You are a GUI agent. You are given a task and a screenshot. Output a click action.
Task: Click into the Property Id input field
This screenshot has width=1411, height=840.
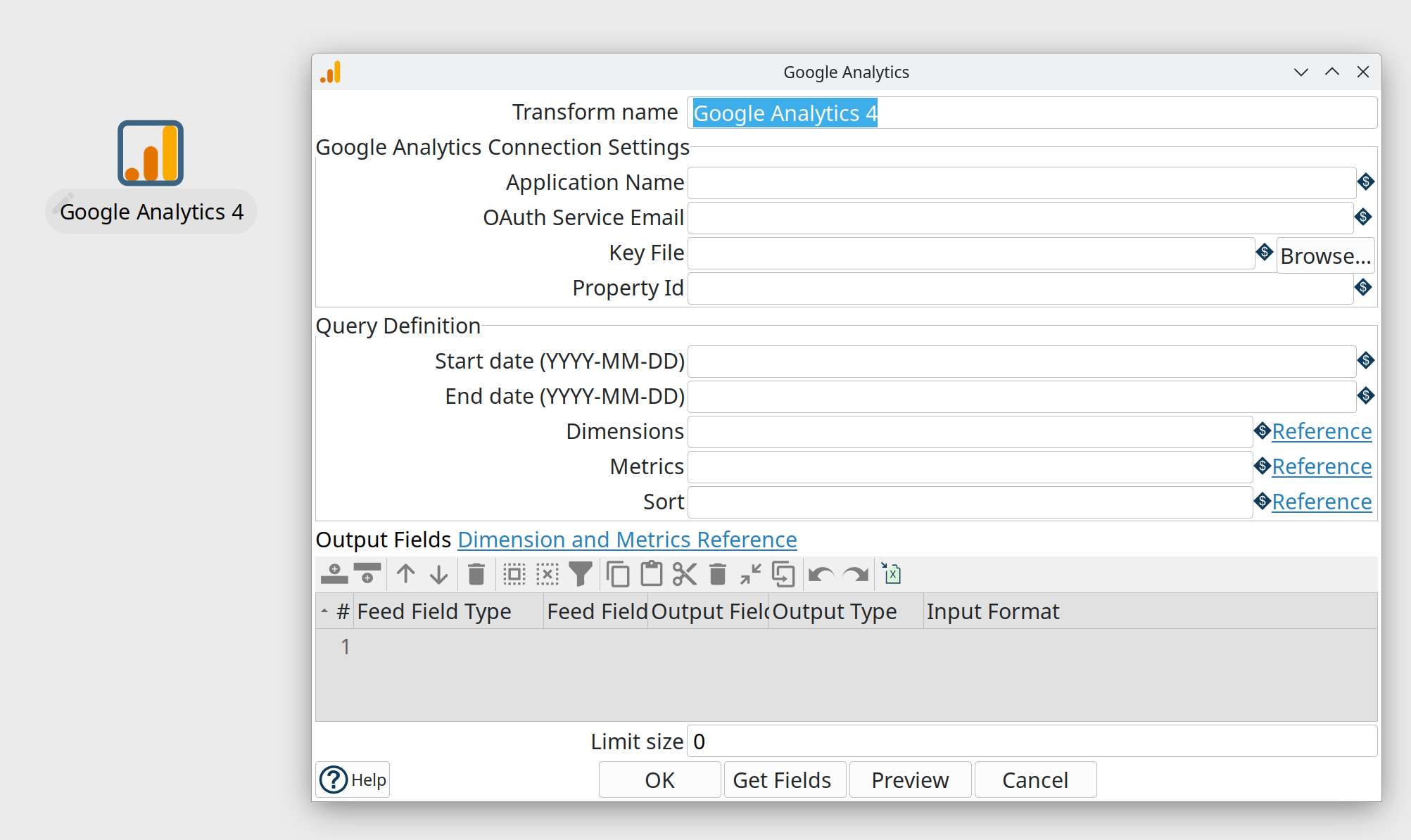tap(1020, 288)
